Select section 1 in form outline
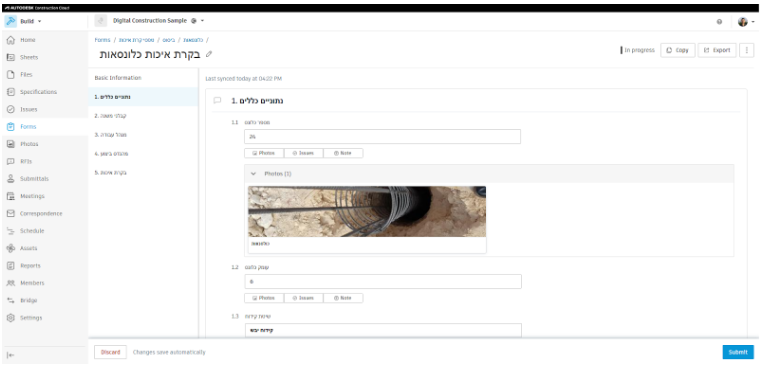 (x=143, y=97)
